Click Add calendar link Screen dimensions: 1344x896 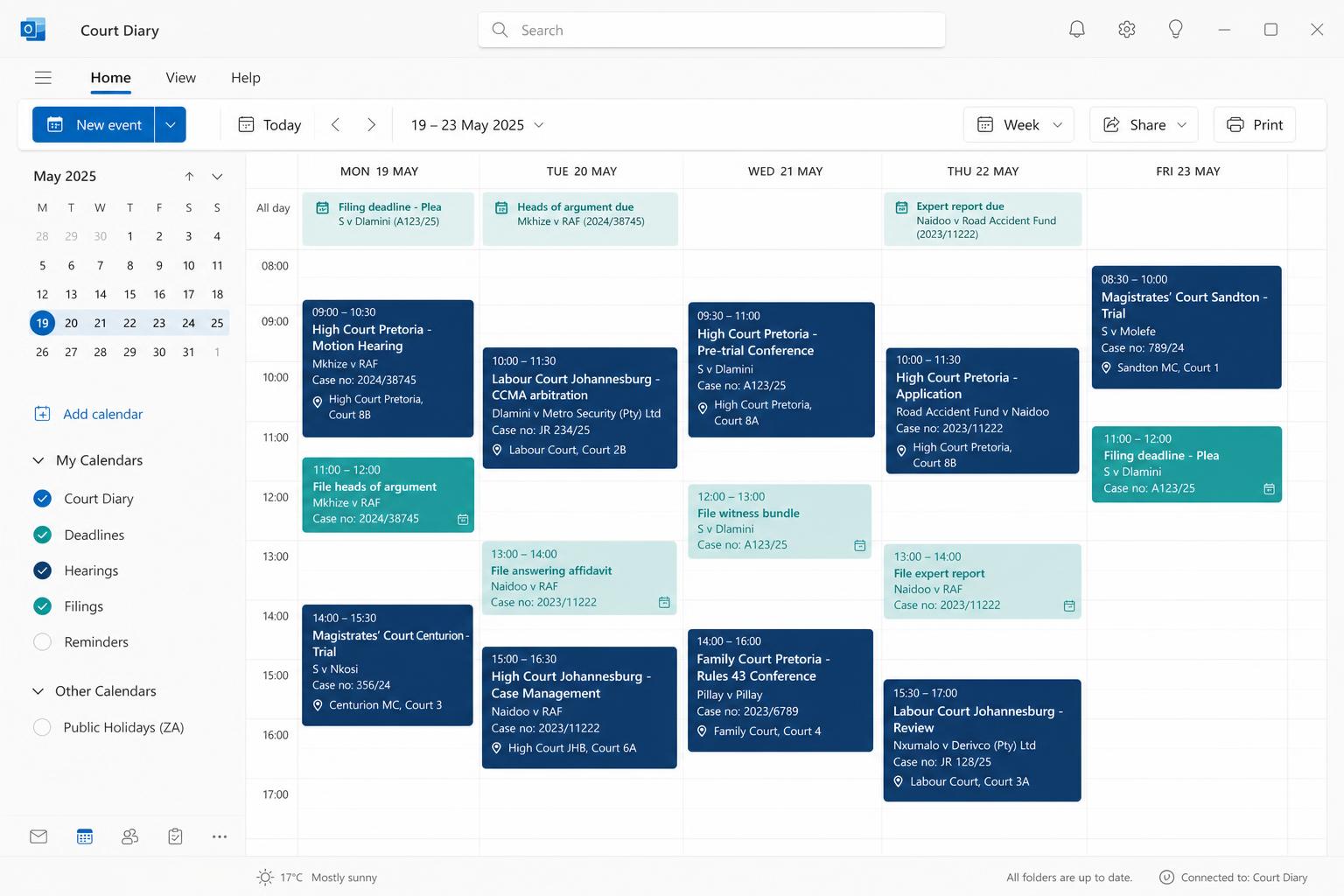[102, 414]
